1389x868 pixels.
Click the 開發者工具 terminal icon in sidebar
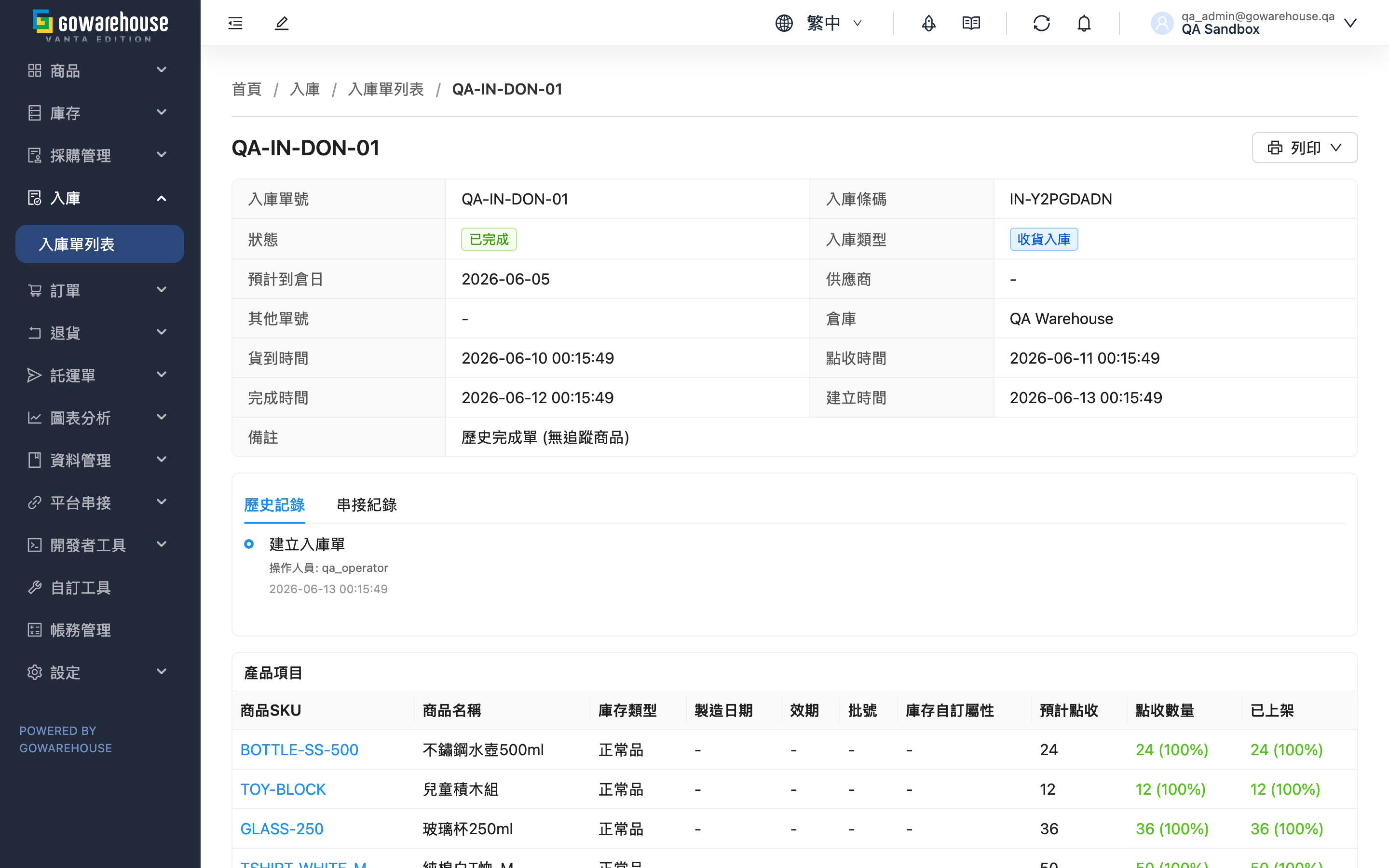(34, 545)
